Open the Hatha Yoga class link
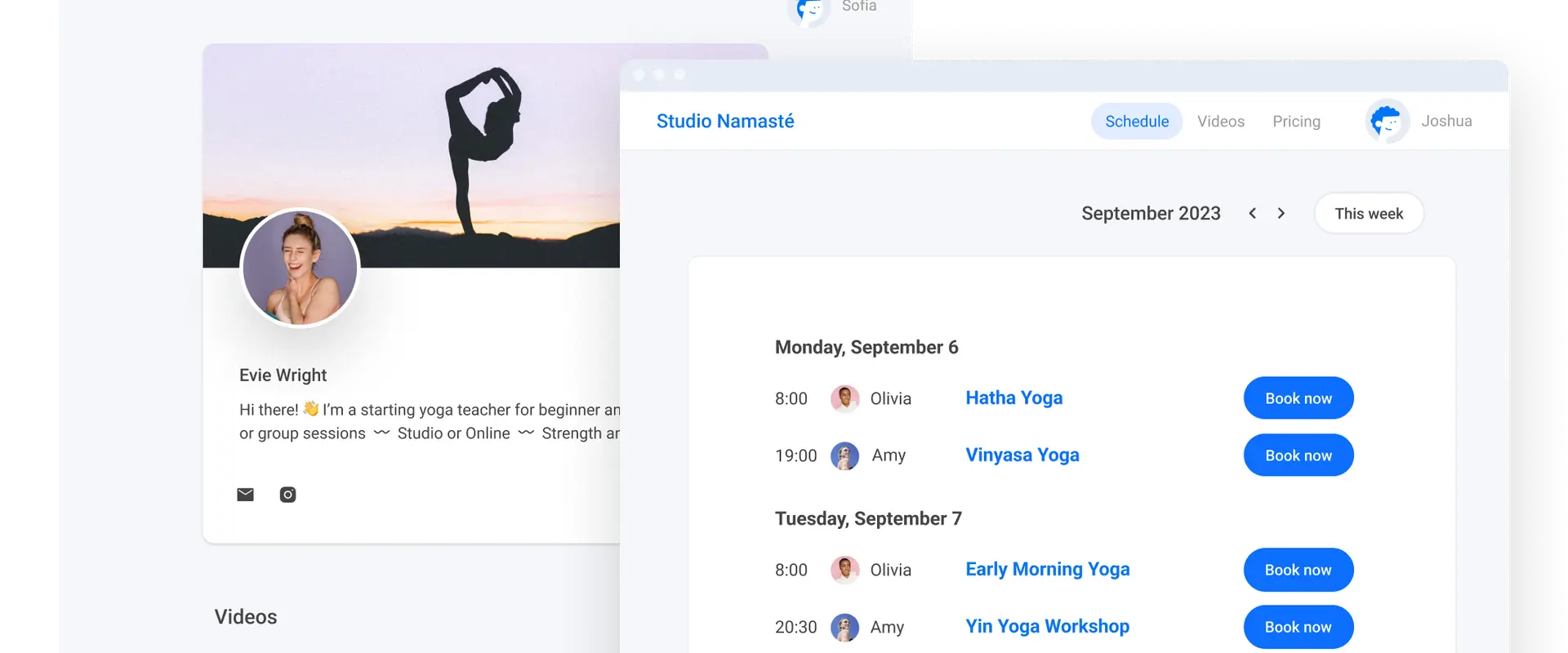Image resolution: width=1568 pixels, height=653 pixels. pyautogui.click(x=1014, y=398)
